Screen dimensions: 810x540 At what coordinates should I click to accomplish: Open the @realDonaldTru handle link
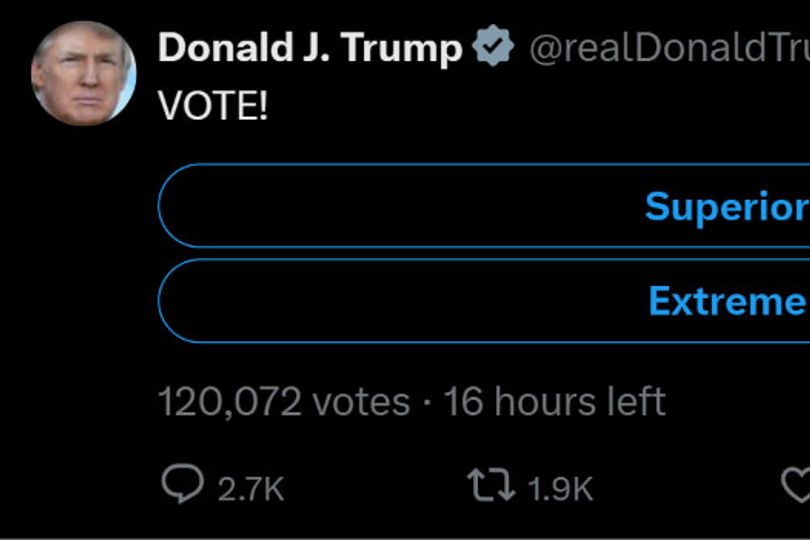pyautogui.click(x=669, y=48)
